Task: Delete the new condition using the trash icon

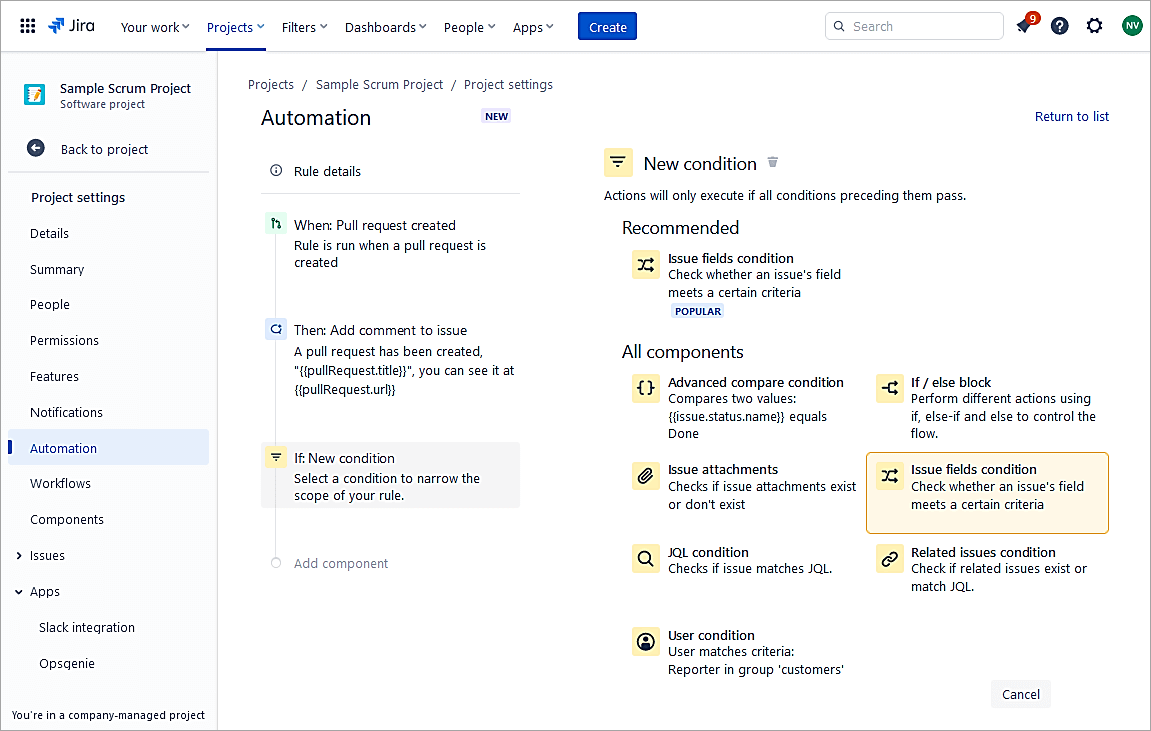Action: tap(772, 162)
